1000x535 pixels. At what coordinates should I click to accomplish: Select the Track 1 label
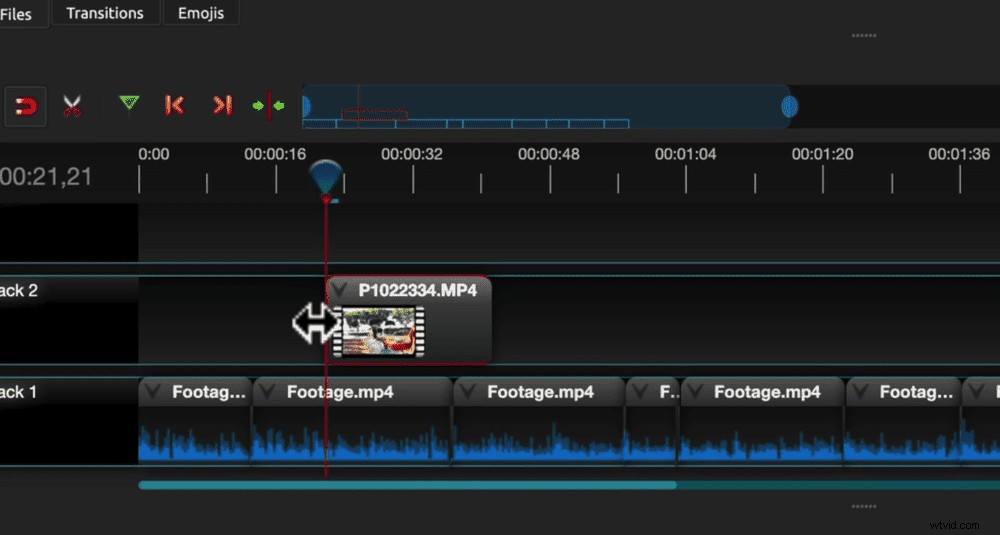pos(19,392)
